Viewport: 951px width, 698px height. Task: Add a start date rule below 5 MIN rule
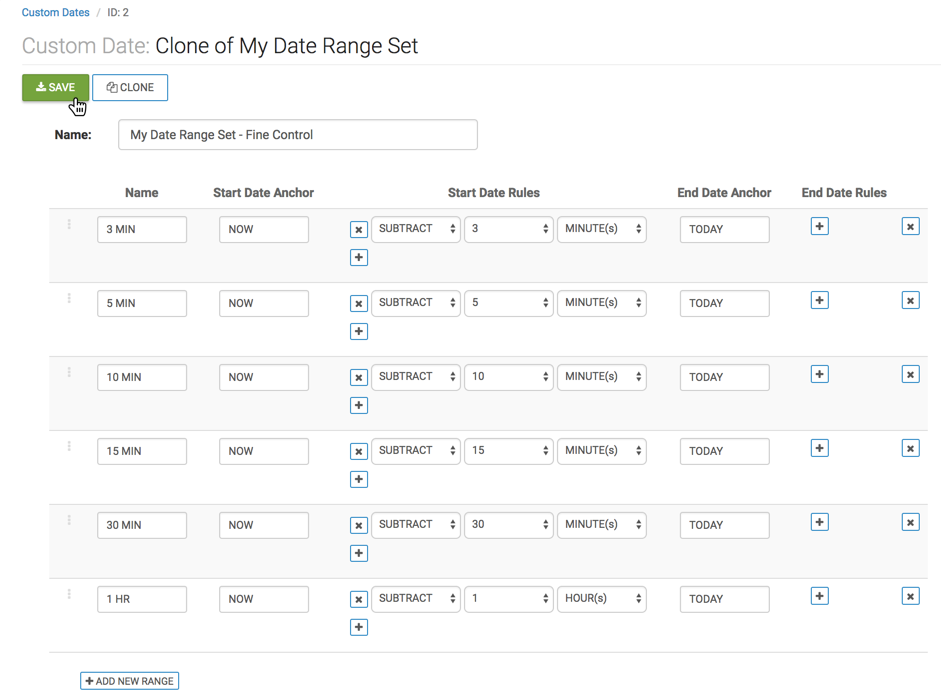point(359,332)
